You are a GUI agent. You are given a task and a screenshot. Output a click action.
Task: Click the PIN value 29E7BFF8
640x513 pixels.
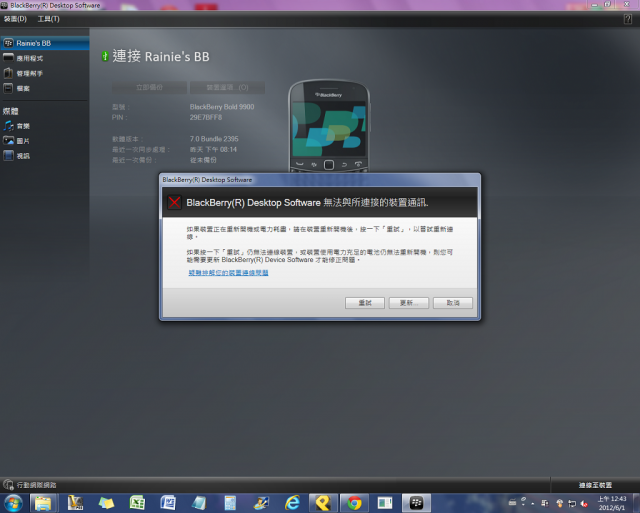click(206, 118)
